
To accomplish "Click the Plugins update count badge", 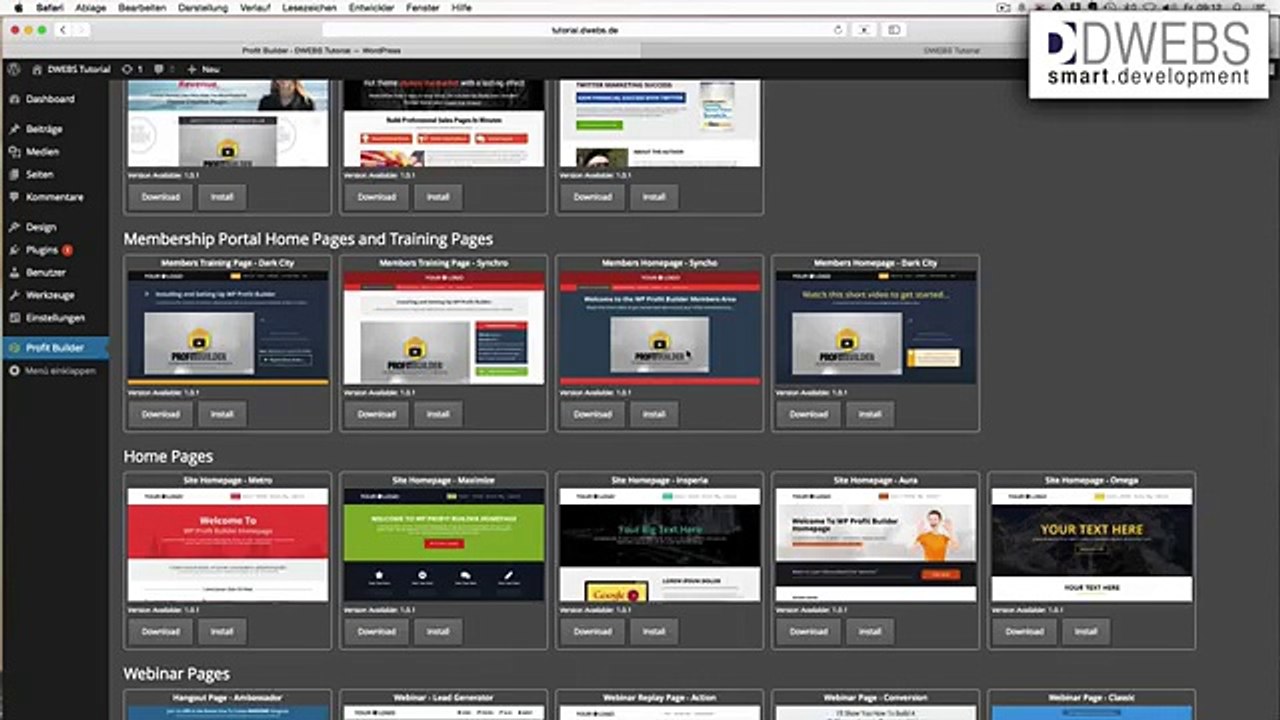I will pos(67,250).
